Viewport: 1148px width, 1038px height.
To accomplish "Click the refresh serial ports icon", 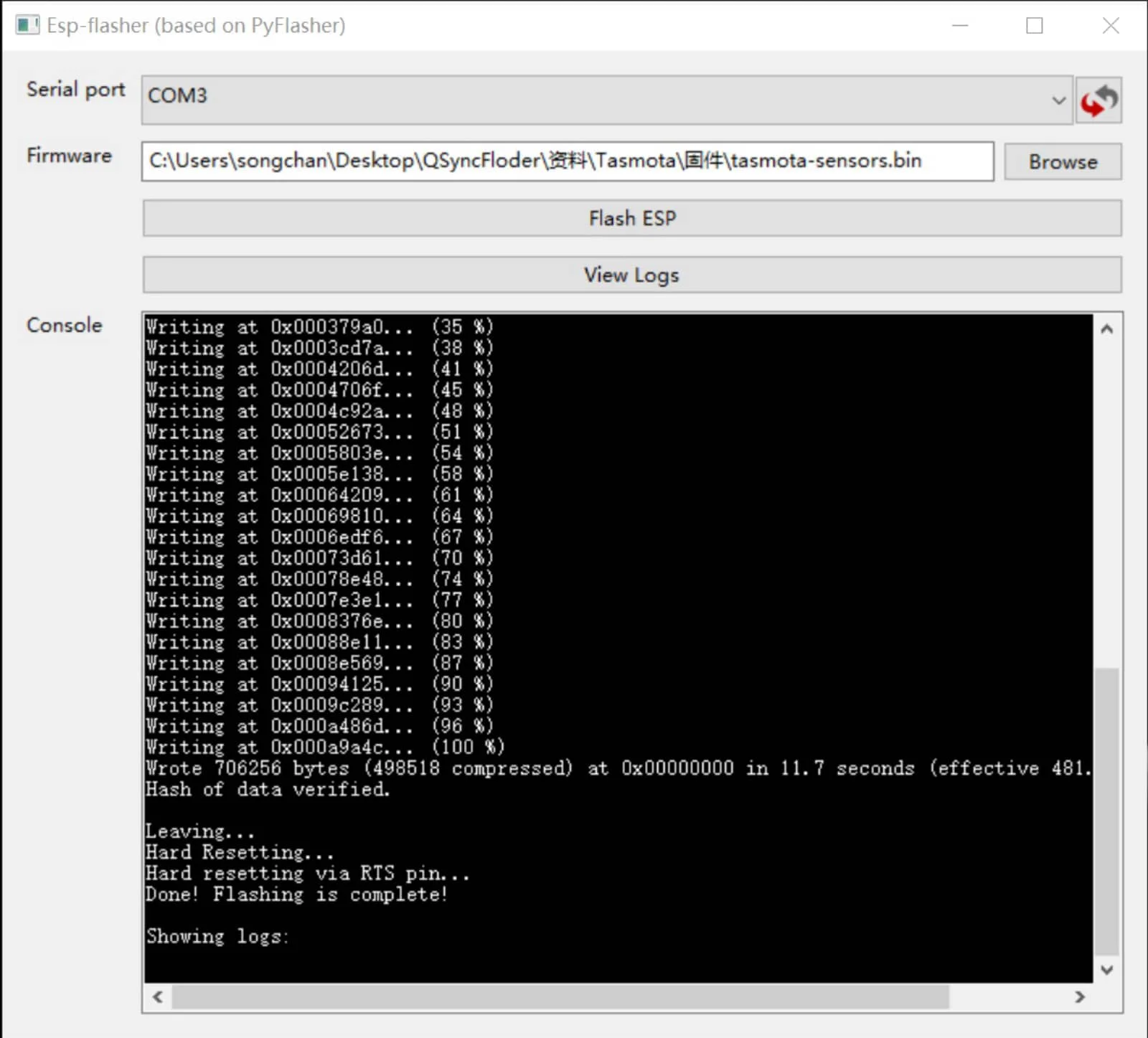I will (1098, 100).
